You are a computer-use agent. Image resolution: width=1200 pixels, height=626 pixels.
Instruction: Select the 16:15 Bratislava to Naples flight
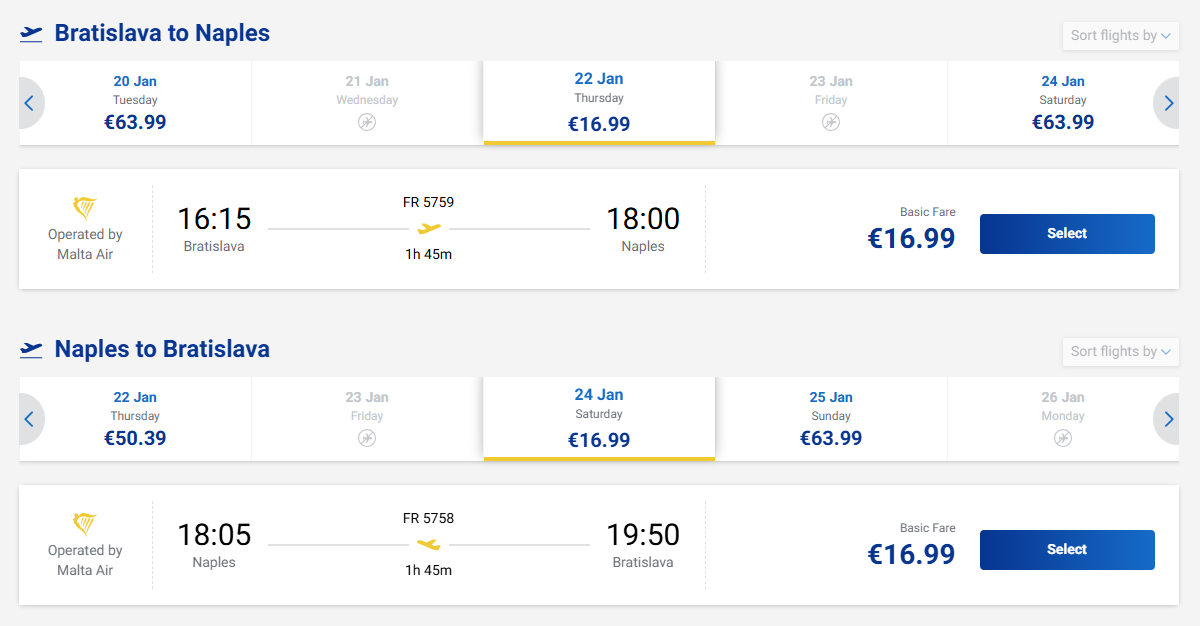pyautogui.click(x=1067, y=234)
